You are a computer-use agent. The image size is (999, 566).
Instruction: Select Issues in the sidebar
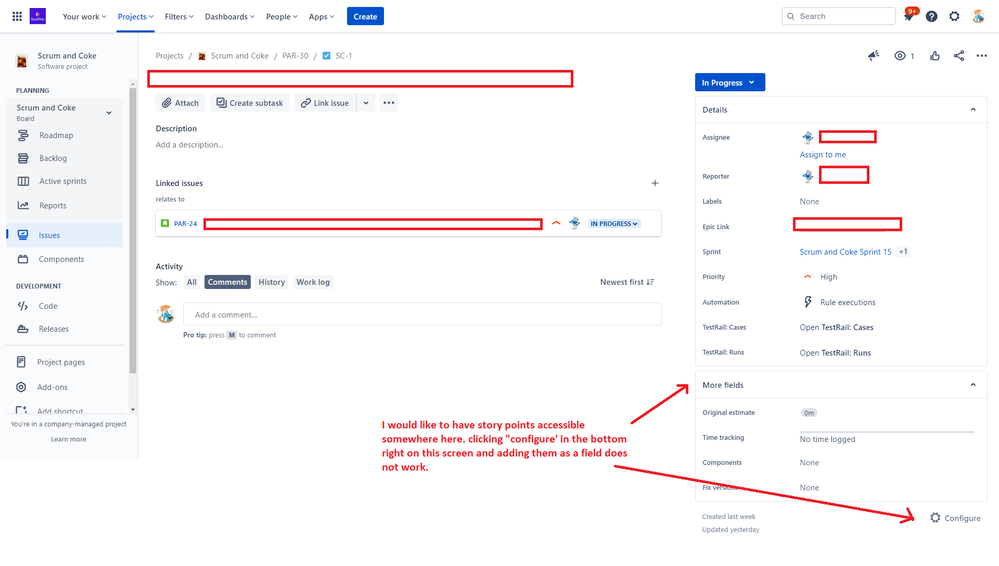[x=64, y=235]
